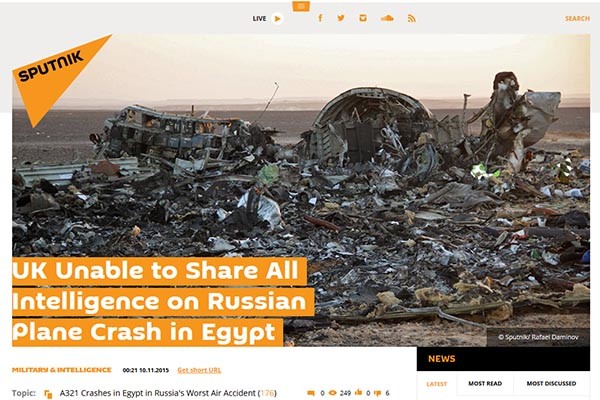The image size is (600, 400).
Task: Switch to the MOST READ tab
Action: coord(485,384)
